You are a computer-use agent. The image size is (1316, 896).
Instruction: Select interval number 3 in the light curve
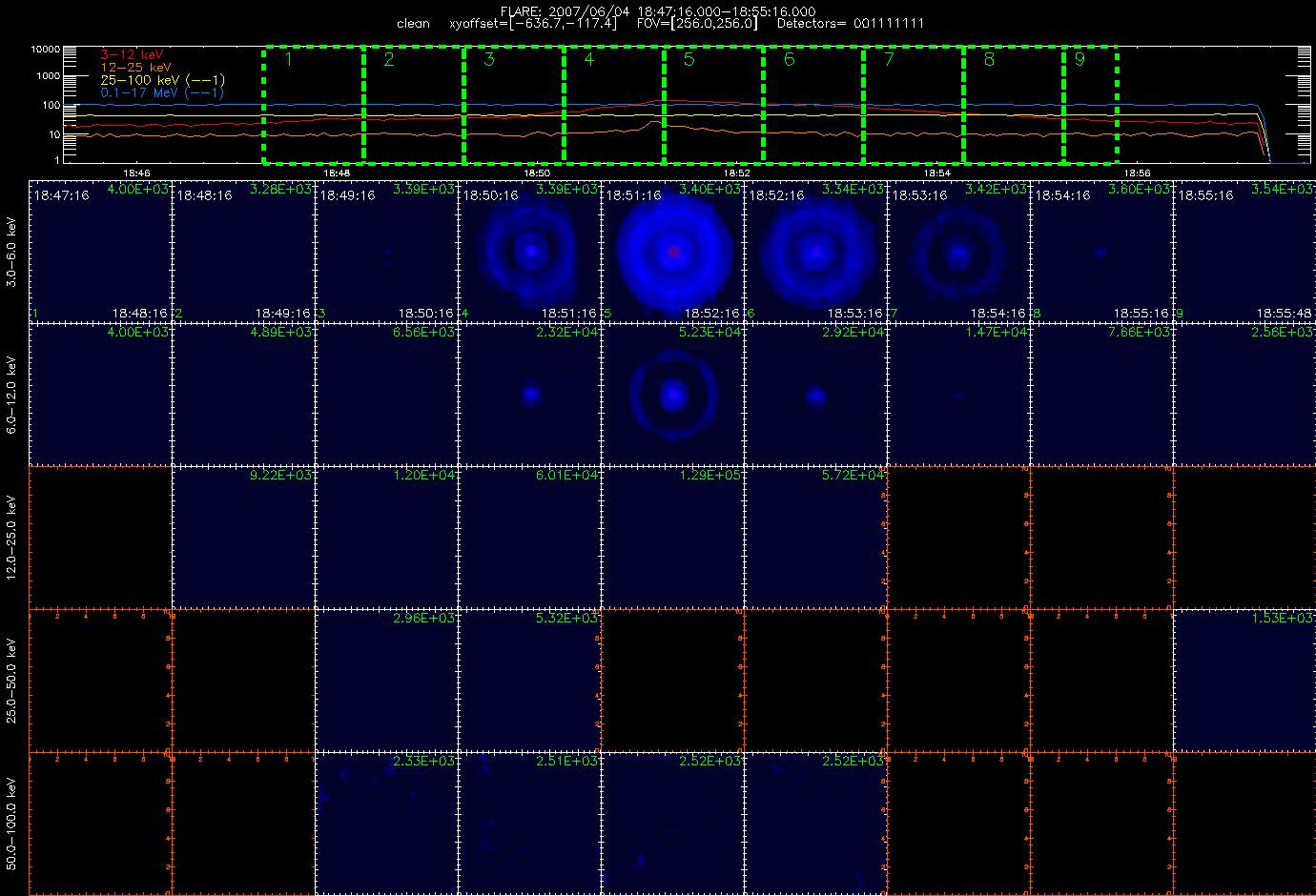[488, 59]
